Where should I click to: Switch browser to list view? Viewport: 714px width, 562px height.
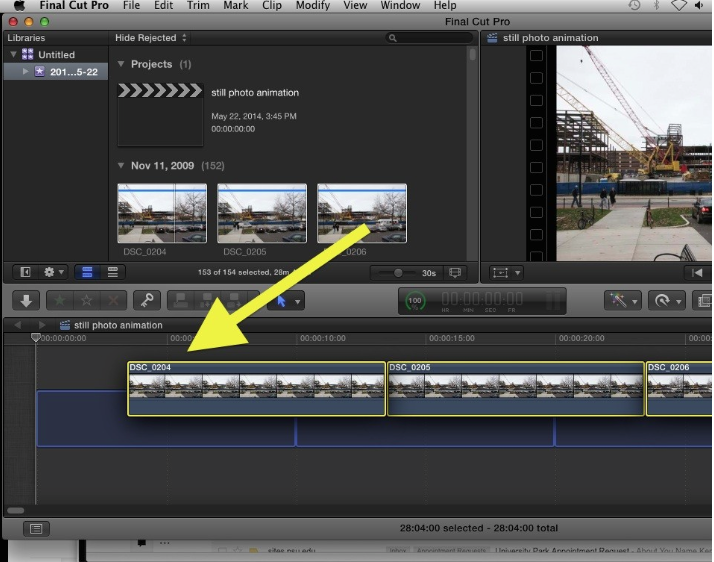pyautogui.click(x=112, y=272)
